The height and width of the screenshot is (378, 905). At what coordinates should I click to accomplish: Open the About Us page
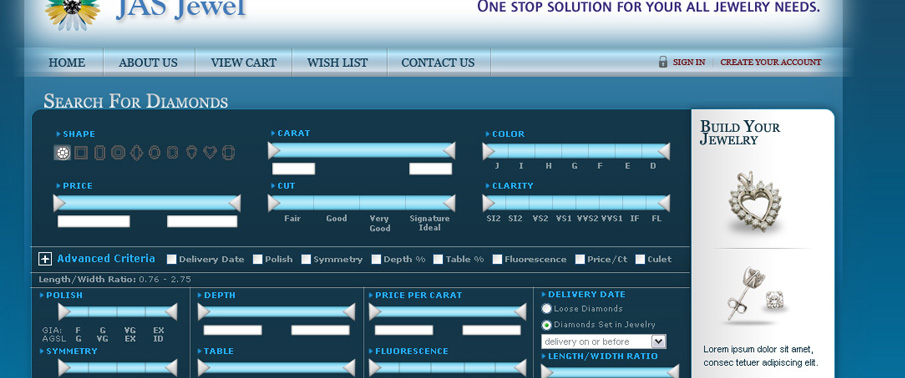(148, 62)
